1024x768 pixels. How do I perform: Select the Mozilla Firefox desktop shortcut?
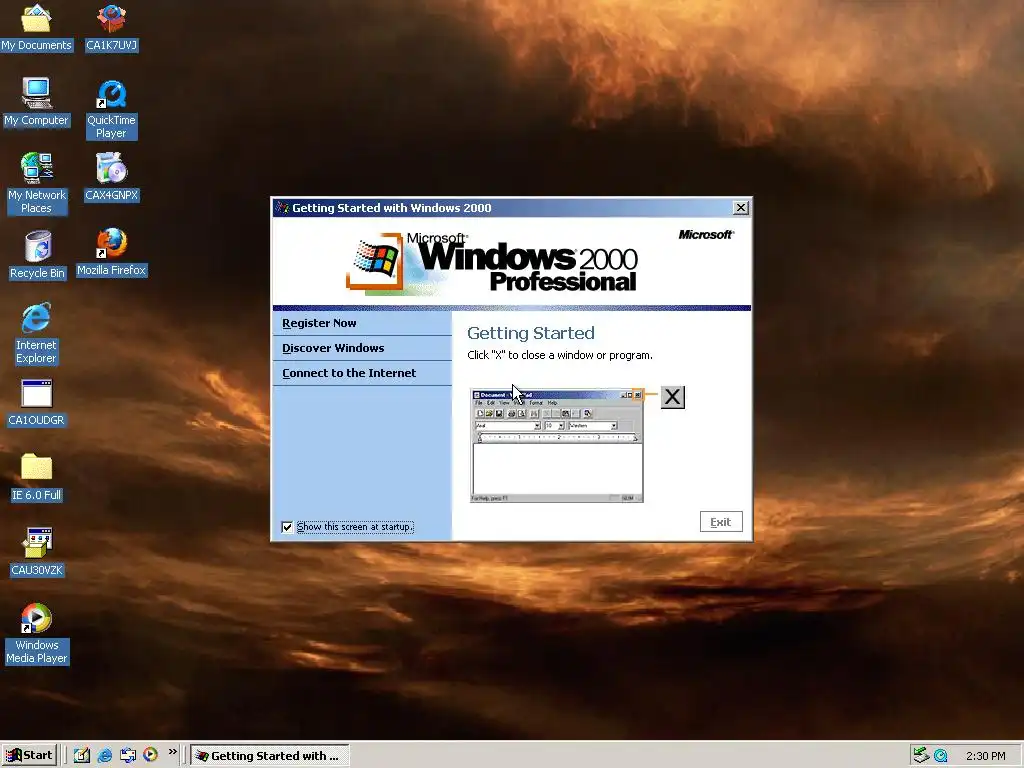point(112,252)
